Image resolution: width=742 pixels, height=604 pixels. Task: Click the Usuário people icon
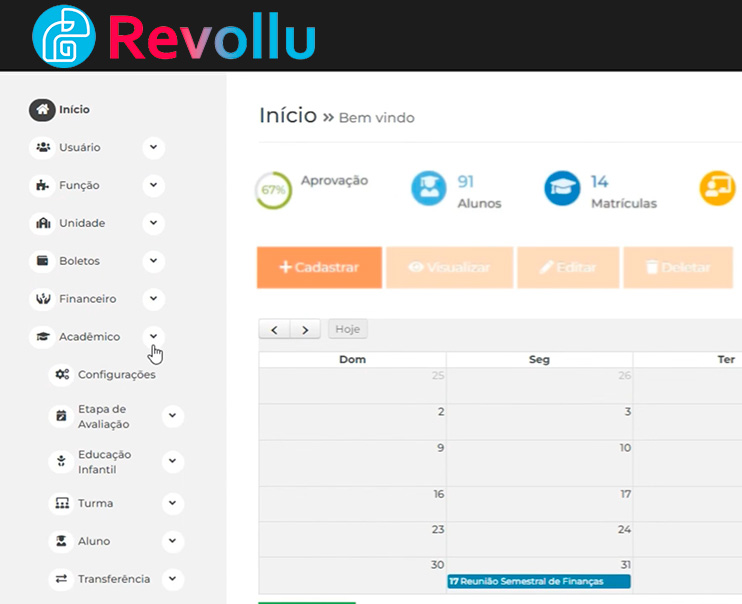point(43,147)
